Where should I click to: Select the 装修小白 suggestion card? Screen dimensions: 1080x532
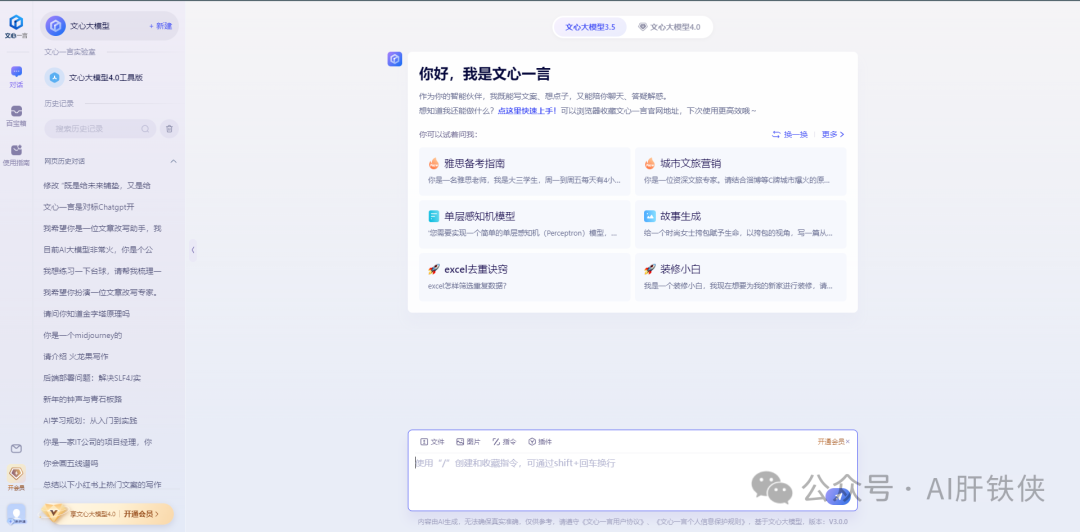(740, 277)
